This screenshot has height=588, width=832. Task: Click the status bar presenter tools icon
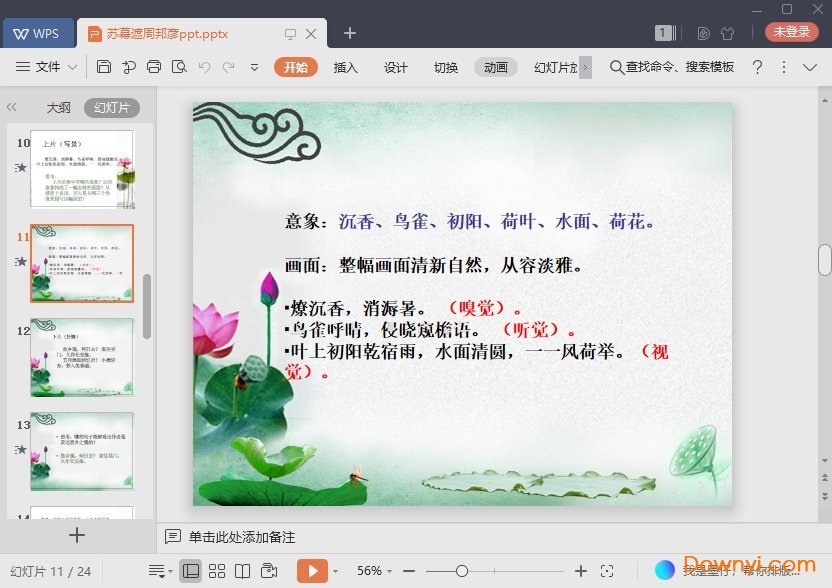[x=269, y=571]
